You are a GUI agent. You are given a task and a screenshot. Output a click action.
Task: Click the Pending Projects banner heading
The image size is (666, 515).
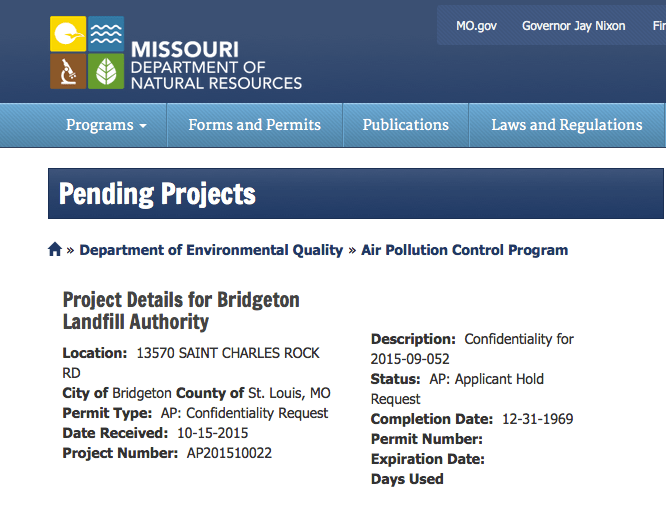pos(157,193)
